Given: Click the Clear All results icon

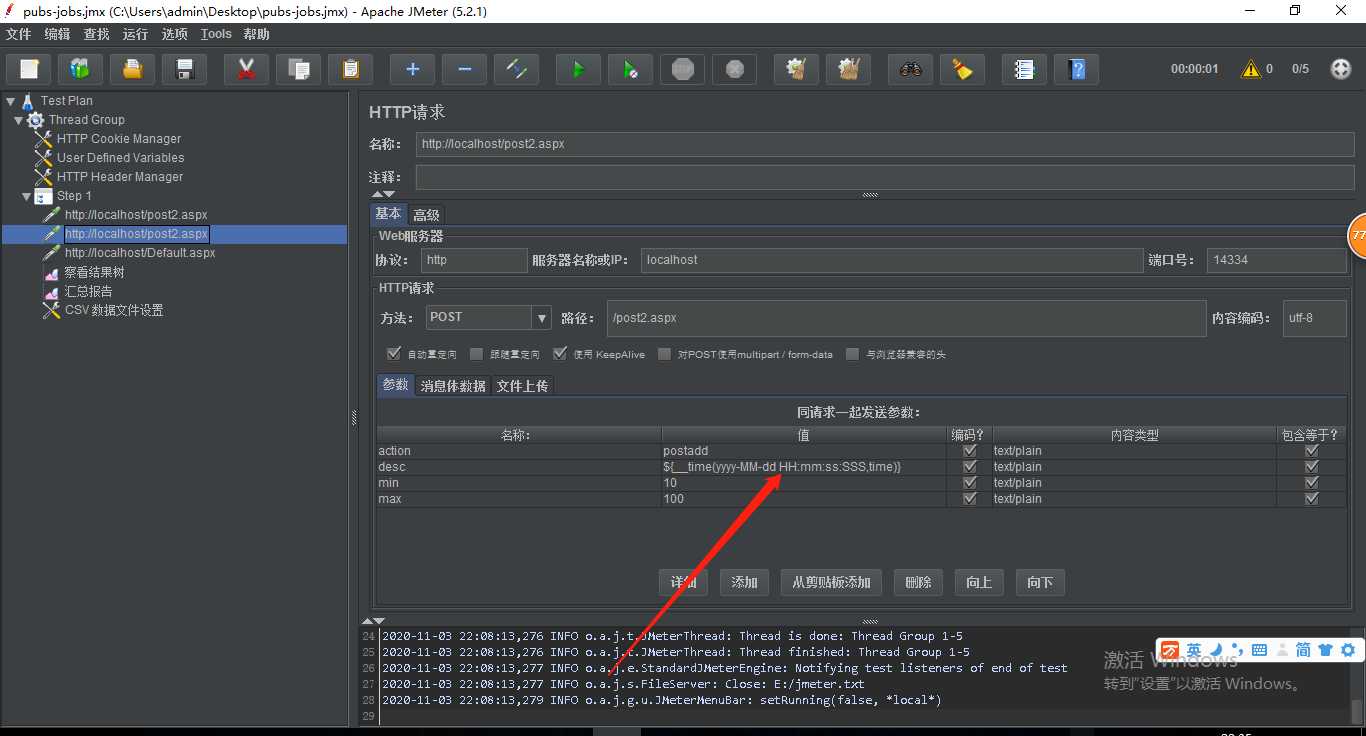Looking at the screenshot, I should [x=848, y=69].
